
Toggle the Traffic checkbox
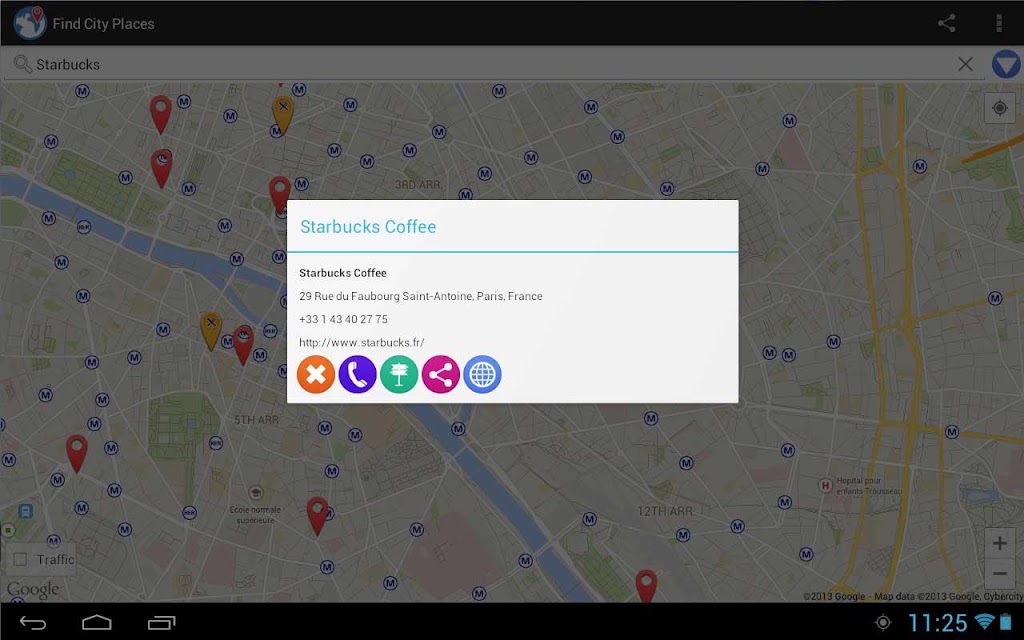coord(20,560)
